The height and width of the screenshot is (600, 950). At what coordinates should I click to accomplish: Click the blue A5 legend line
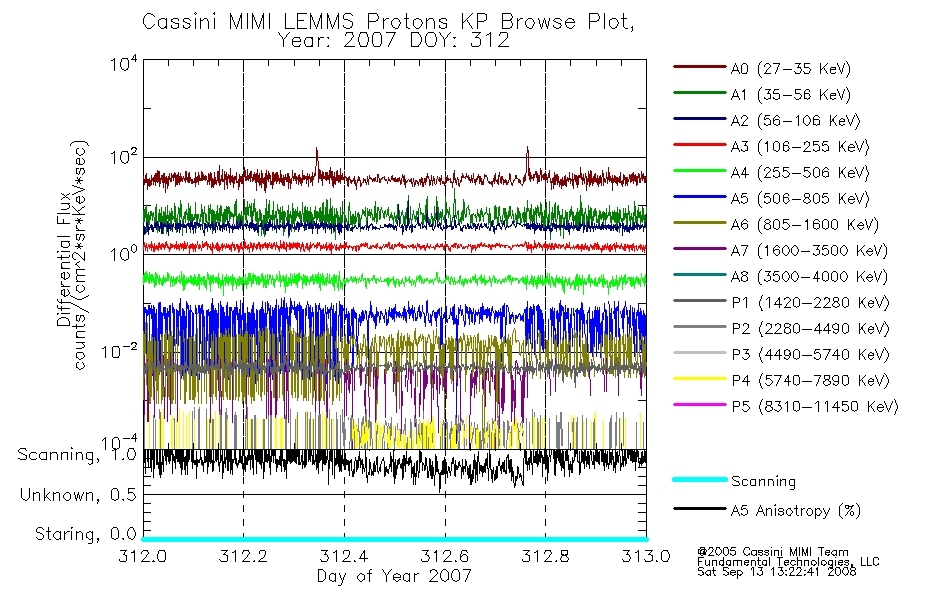pyautogui.click(x=699, y=197)
